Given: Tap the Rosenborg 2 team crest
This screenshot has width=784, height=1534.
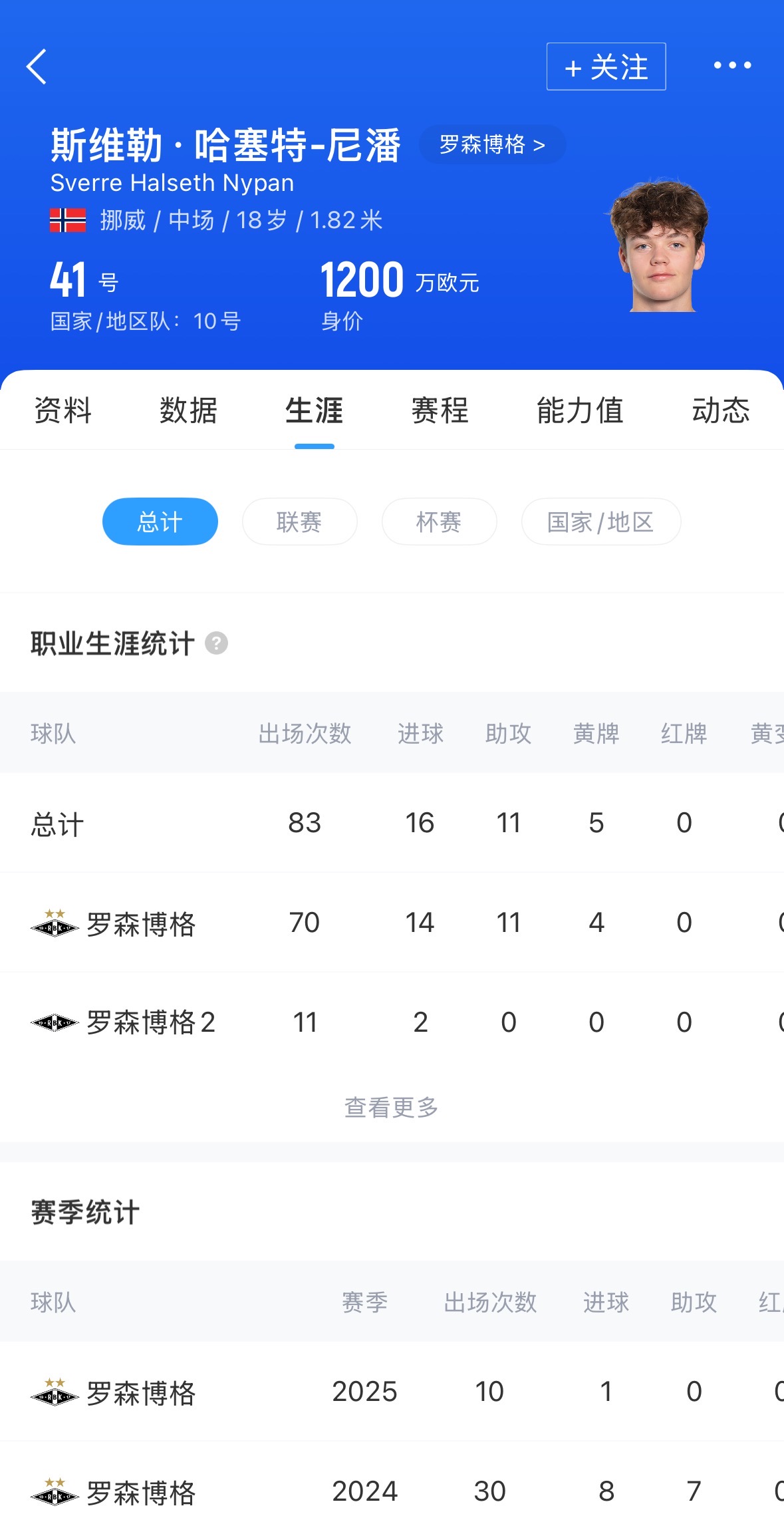Looking at the screenshot, I should coord(55,1022).
